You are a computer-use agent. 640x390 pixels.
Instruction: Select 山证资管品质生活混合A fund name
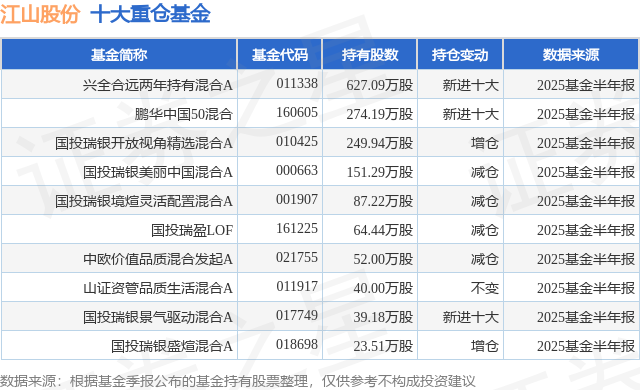(158, 288)
